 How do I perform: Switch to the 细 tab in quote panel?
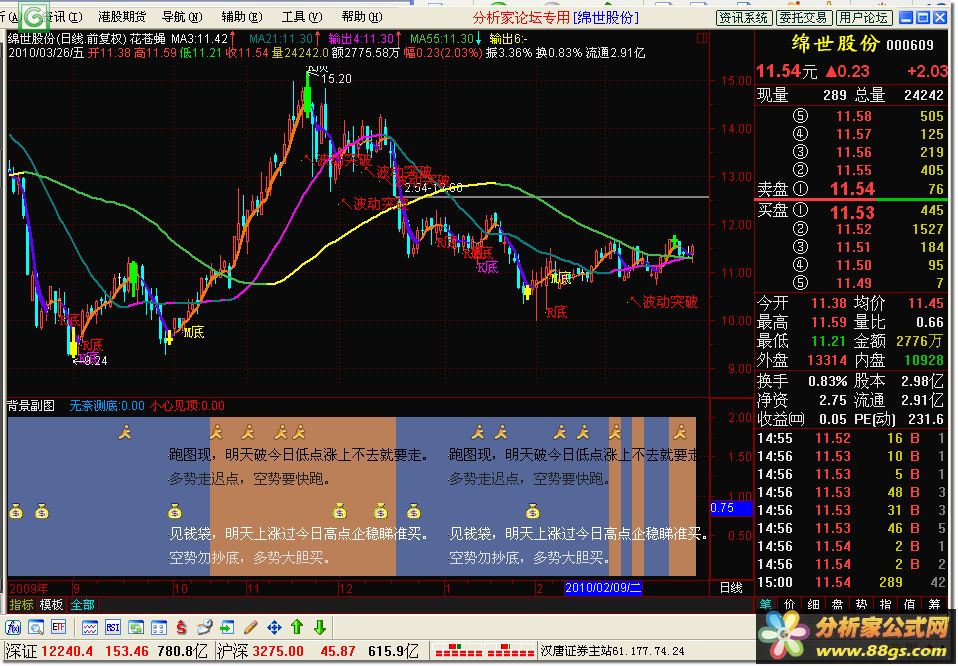pyautogui.click(x=813, y=604)
